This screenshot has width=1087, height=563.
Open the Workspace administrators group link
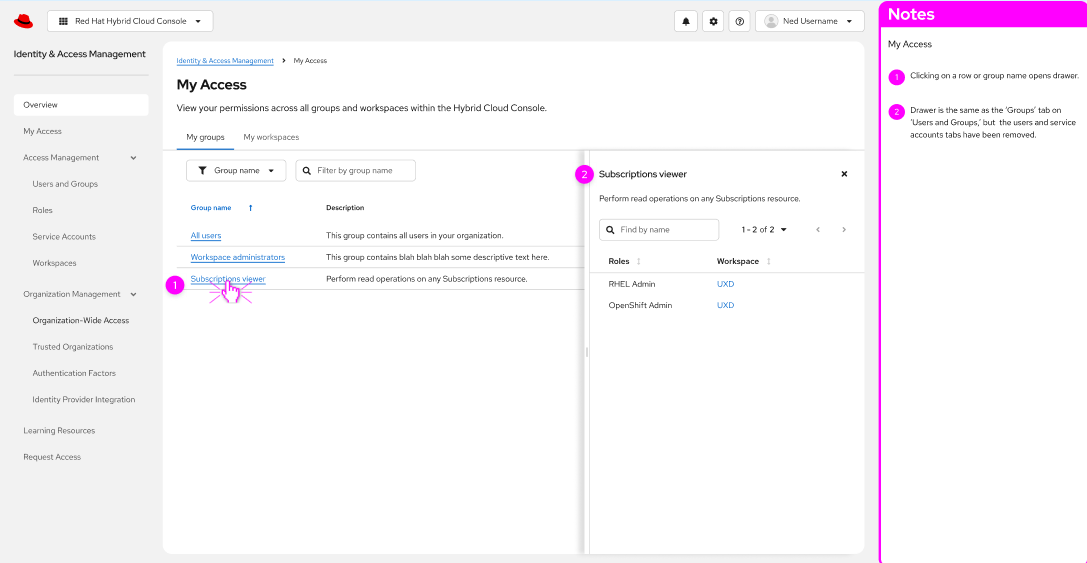click(238, 257)
